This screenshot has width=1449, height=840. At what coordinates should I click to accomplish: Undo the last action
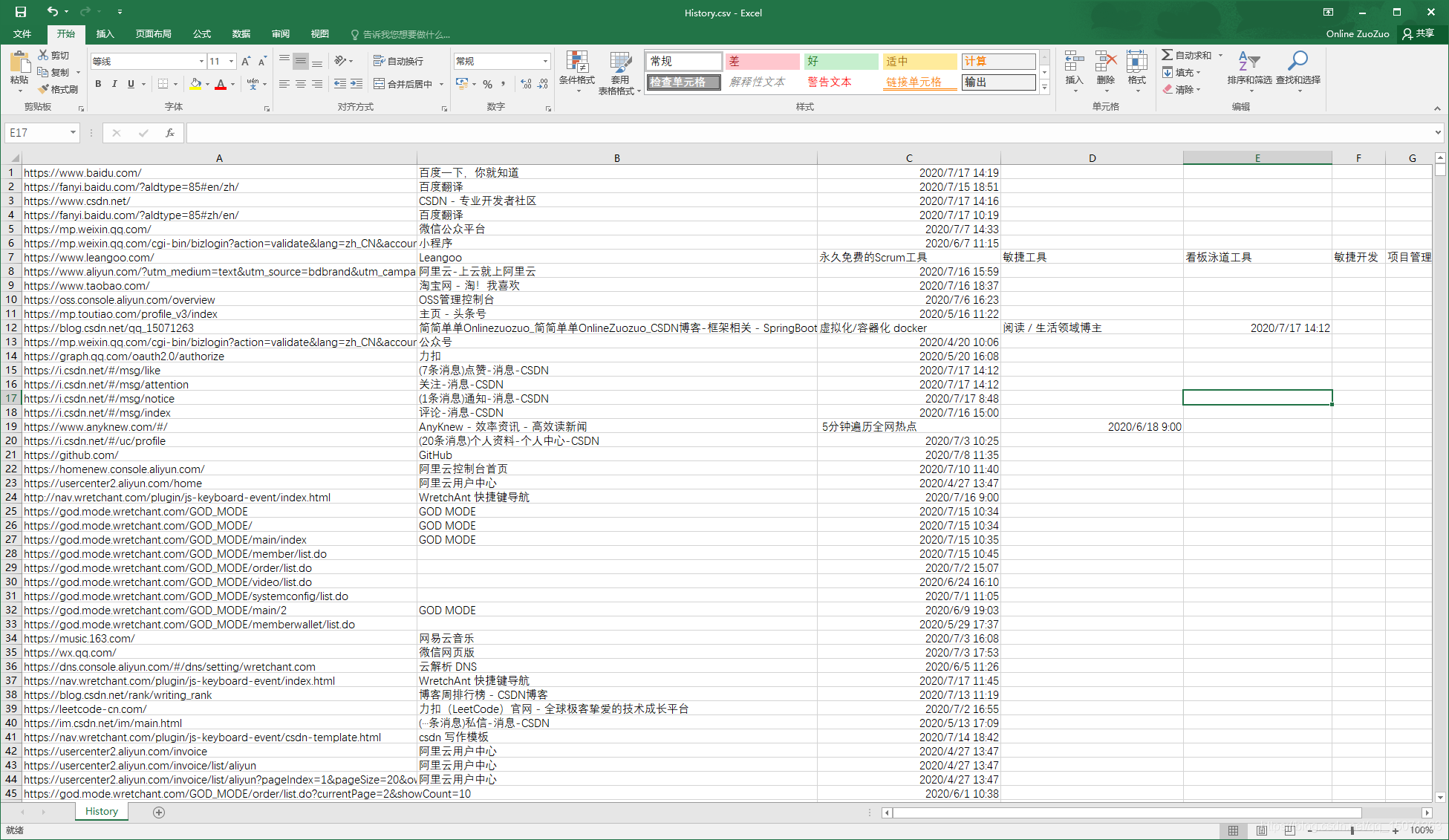[52, 12]
